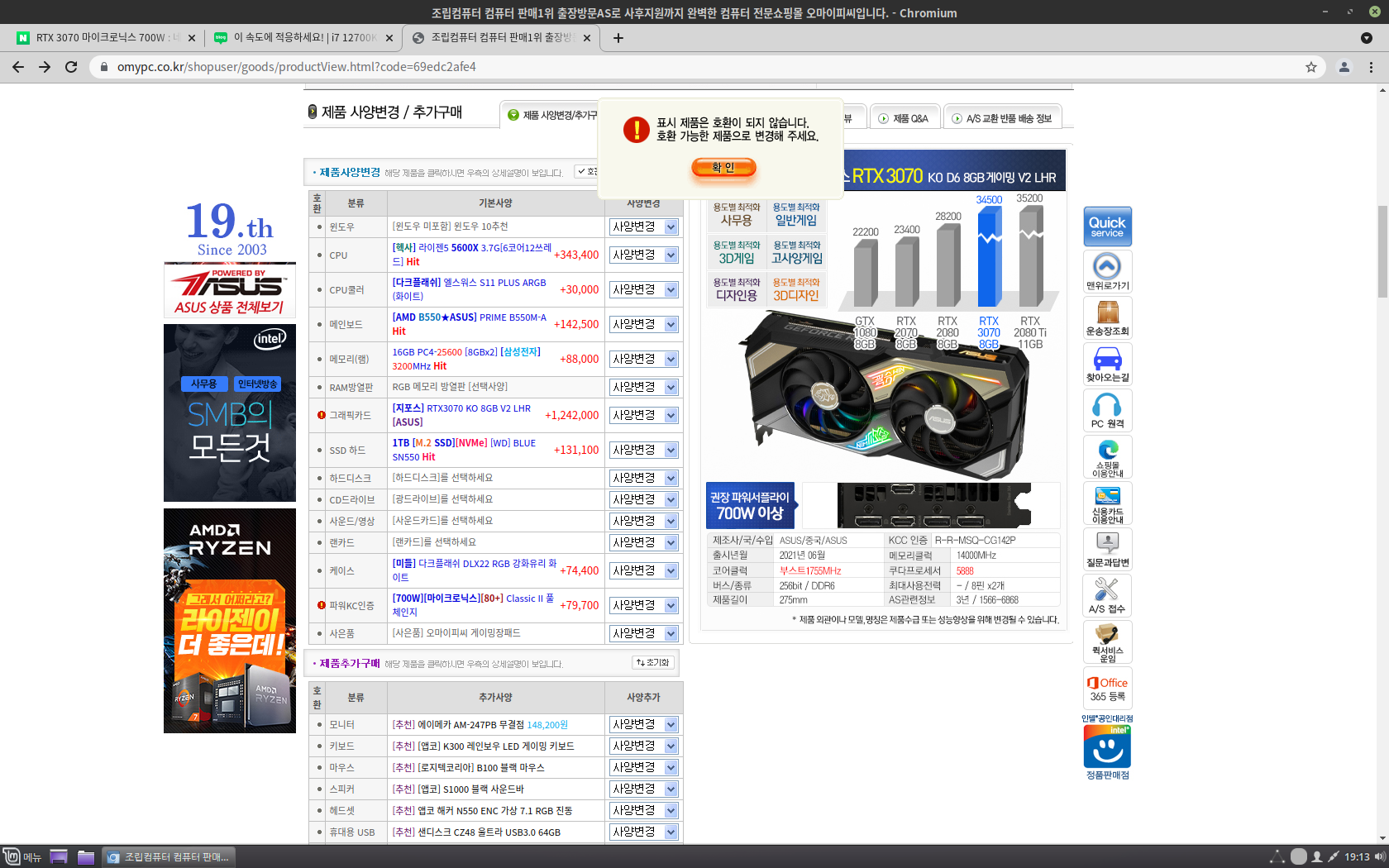Select the 제품 Q&A tab
Screen dimensions: 1389x868
pos(904,118)
